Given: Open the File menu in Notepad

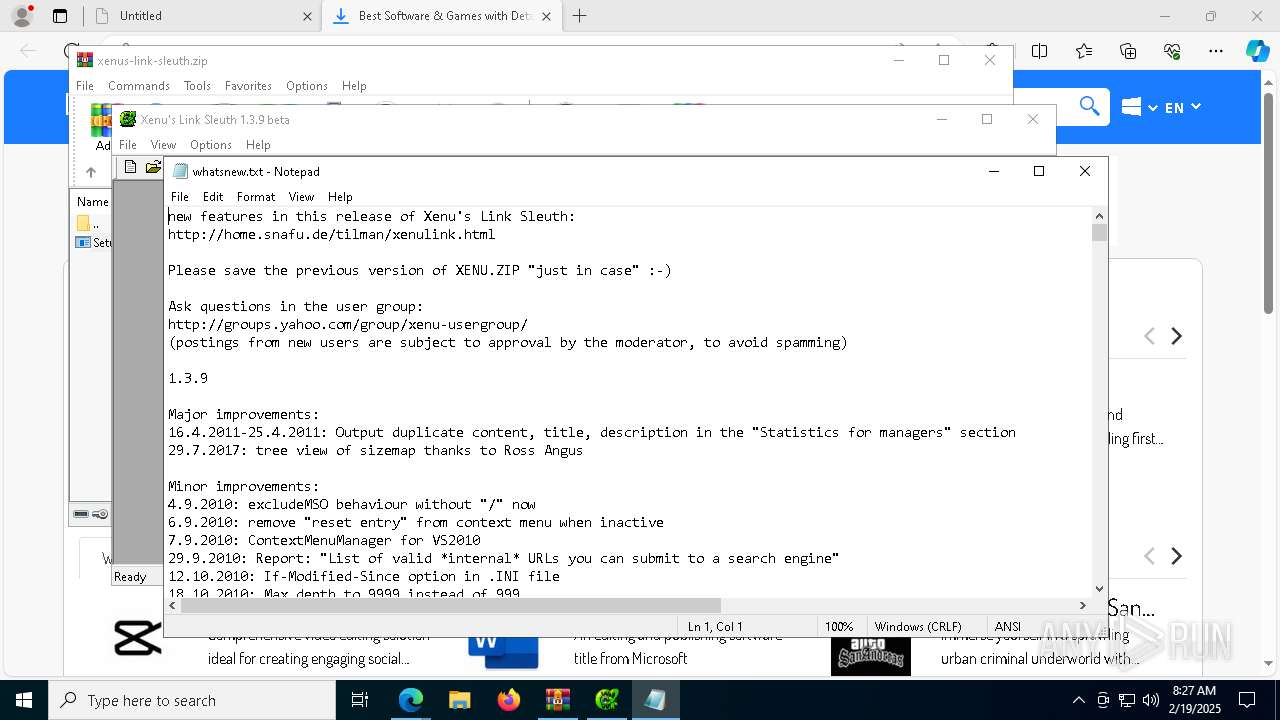Looking at the screenshot, I should [180, 197].
